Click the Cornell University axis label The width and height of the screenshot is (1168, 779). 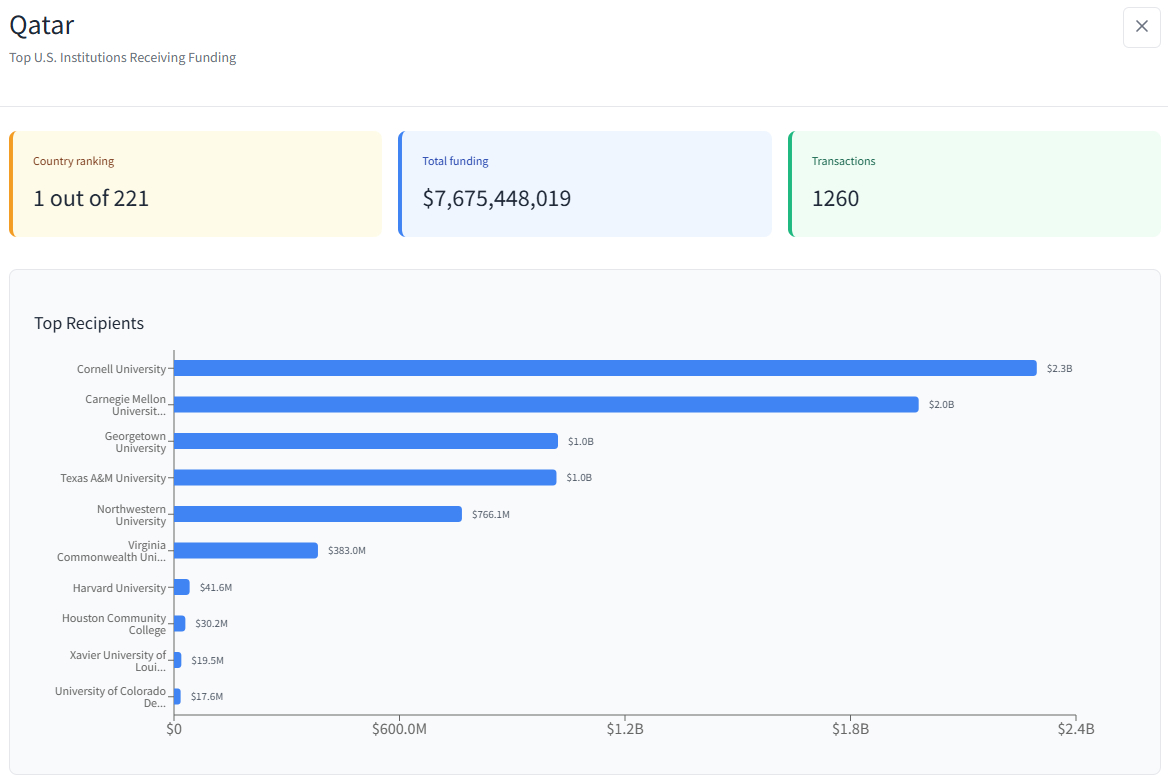(121, 369)
